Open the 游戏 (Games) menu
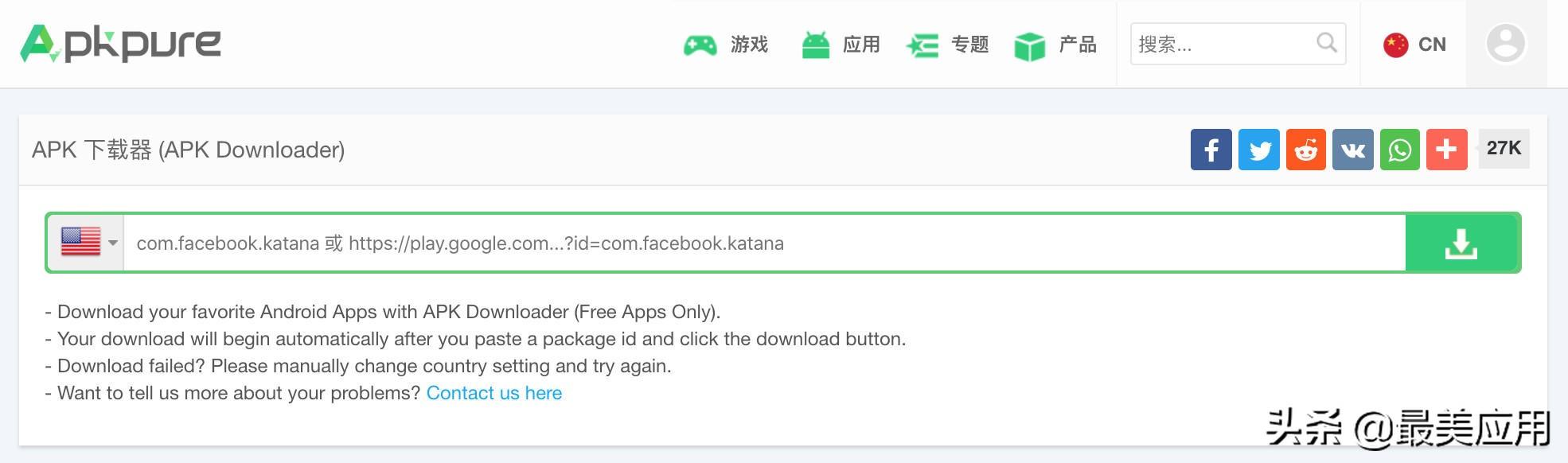Viewport: 1568px width, 463px height. (726, 45)
